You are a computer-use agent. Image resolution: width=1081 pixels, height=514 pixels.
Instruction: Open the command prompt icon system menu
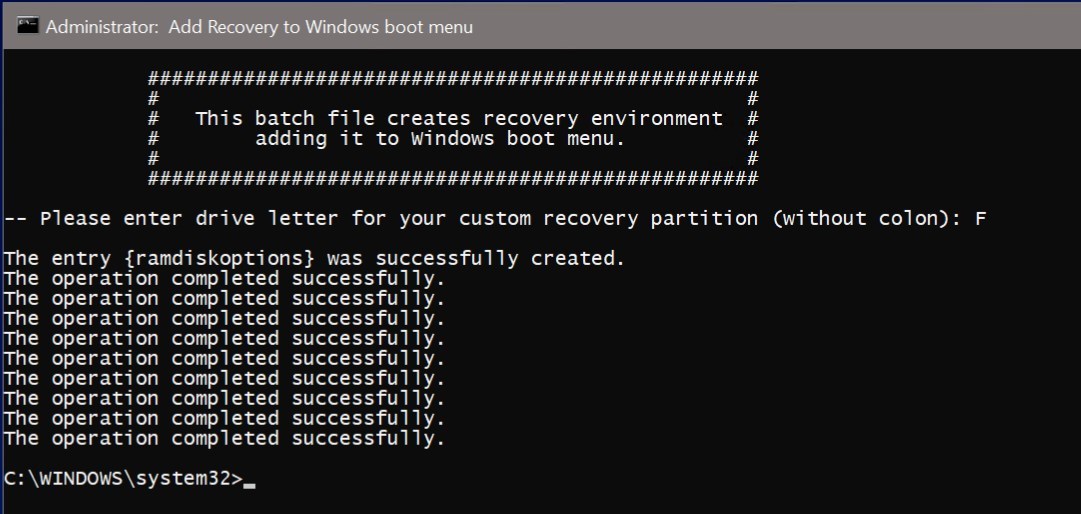[28, 26]
